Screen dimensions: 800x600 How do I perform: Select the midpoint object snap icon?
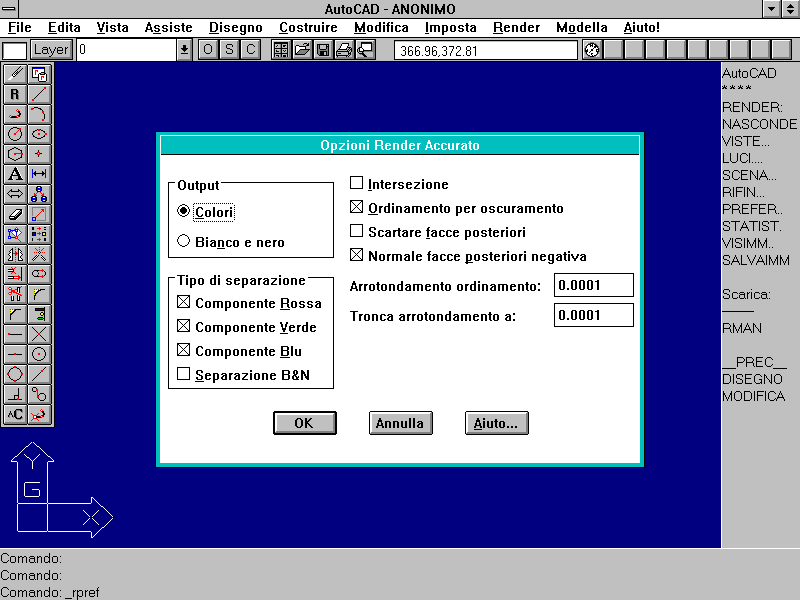(15, 354)
